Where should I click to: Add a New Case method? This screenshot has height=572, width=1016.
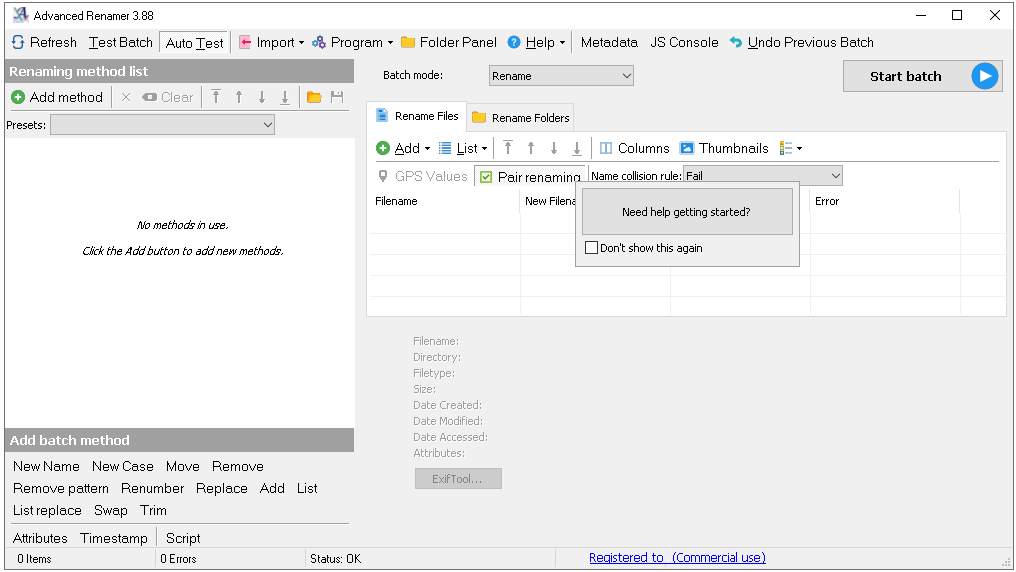coord(122,466)
